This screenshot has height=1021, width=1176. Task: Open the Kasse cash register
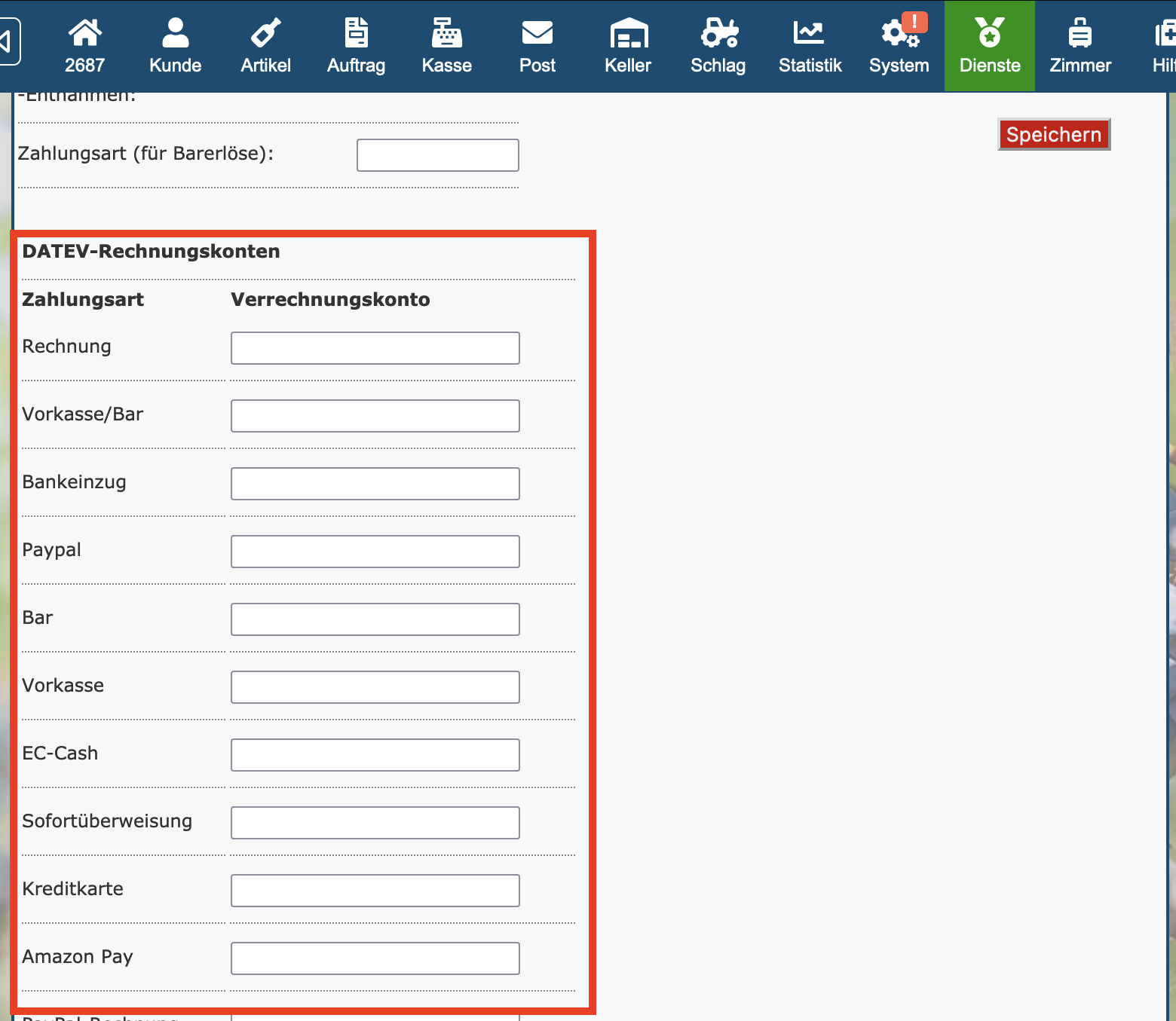(446, 46)
